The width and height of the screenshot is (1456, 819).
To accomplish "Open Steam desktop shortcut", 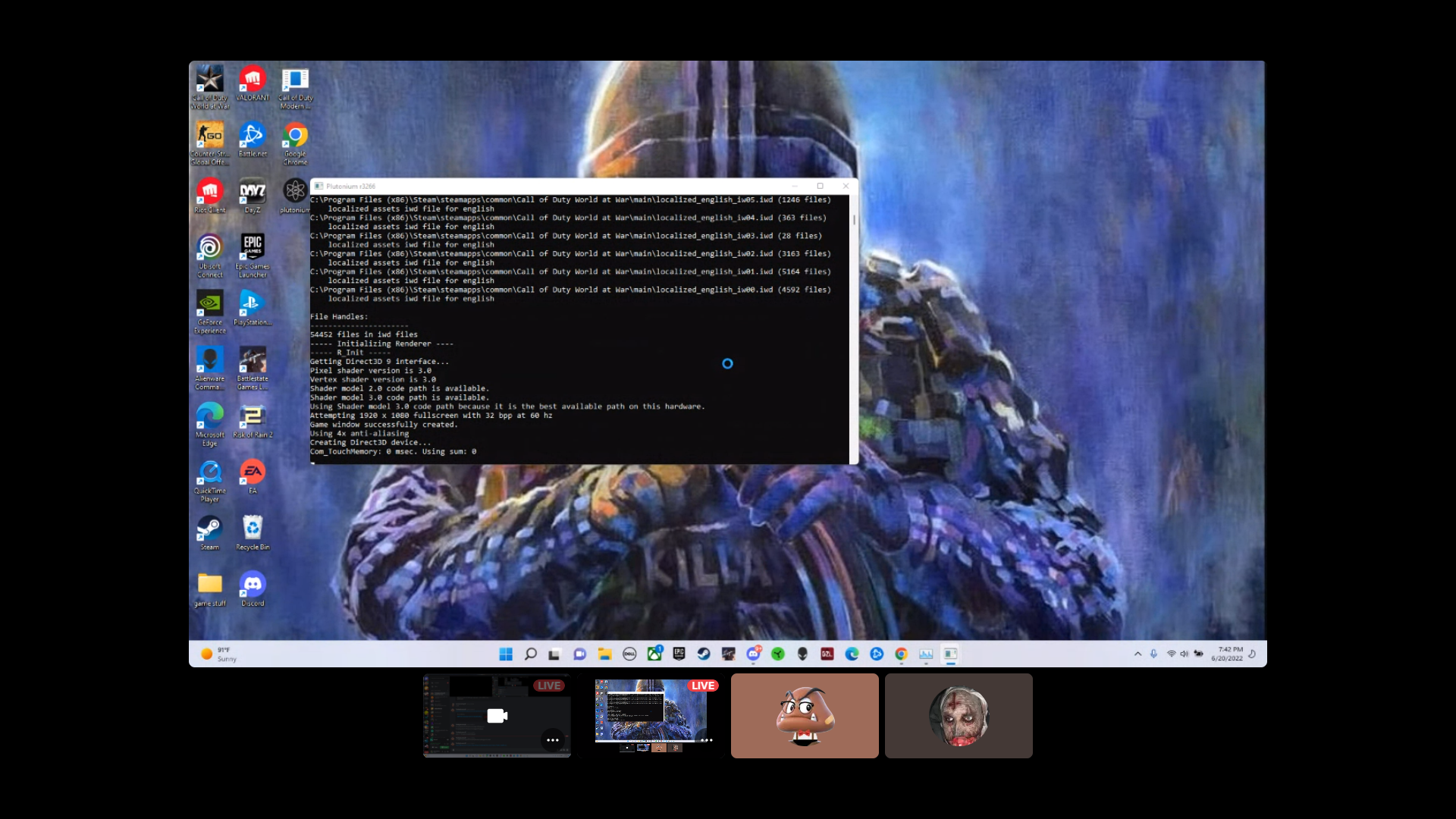I will click(x=210, y=532).
